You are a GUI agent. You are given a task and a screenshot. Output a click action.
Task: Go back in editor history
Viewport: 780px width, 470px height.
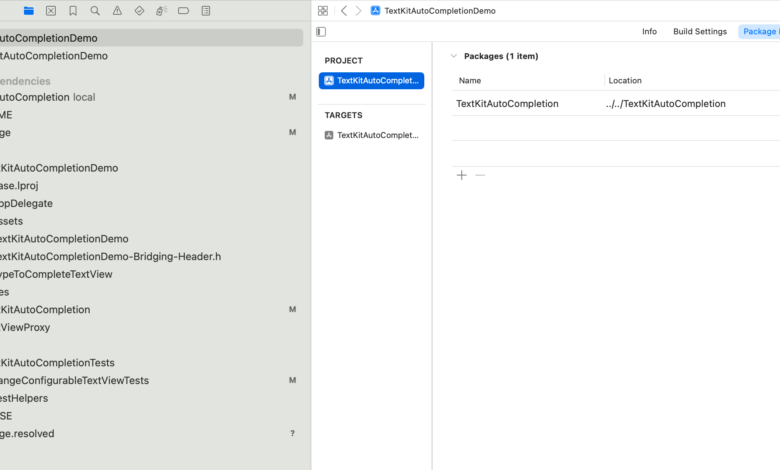[344, 11]
